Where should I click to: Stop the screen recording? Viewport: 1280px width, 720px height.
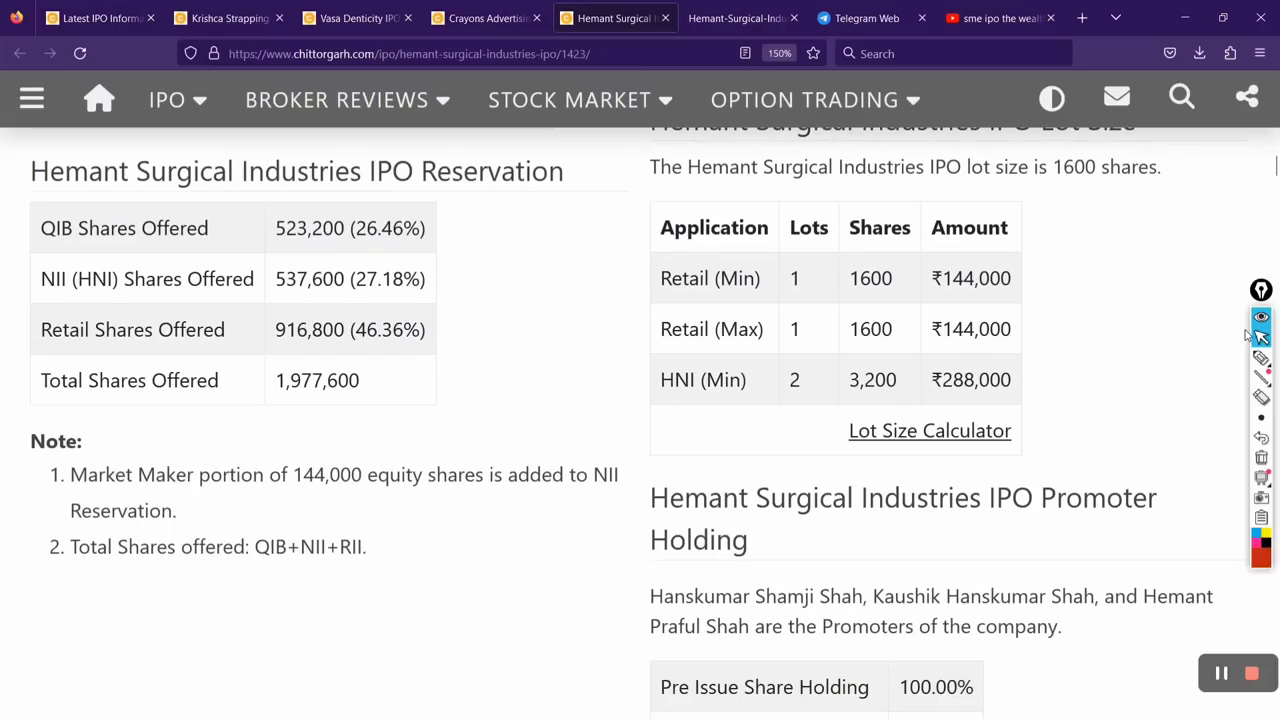tap(1252, 674)
